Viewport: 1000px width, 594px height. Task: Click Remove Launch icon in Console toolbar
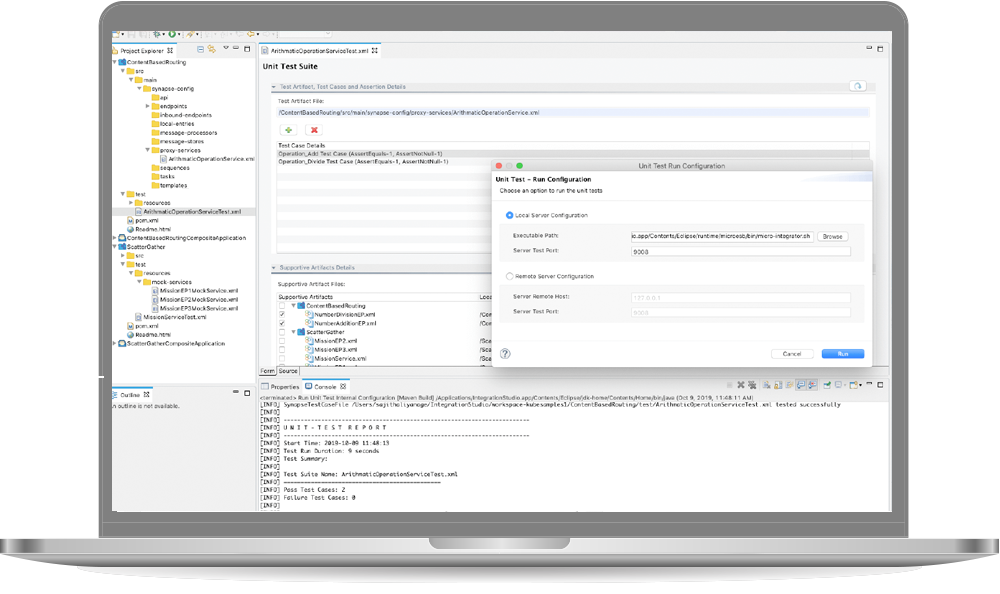tap(740, 385)
